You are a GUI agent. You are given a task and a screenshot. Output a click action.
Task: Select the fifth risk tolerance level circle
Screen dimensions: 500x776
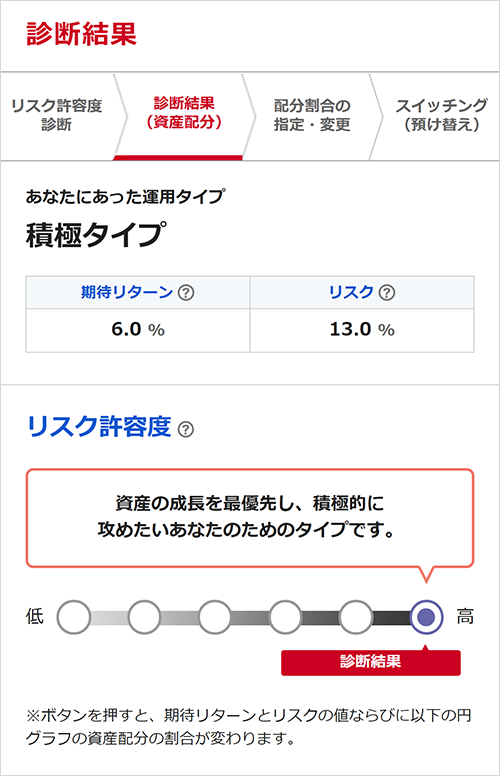click(355, 617)
